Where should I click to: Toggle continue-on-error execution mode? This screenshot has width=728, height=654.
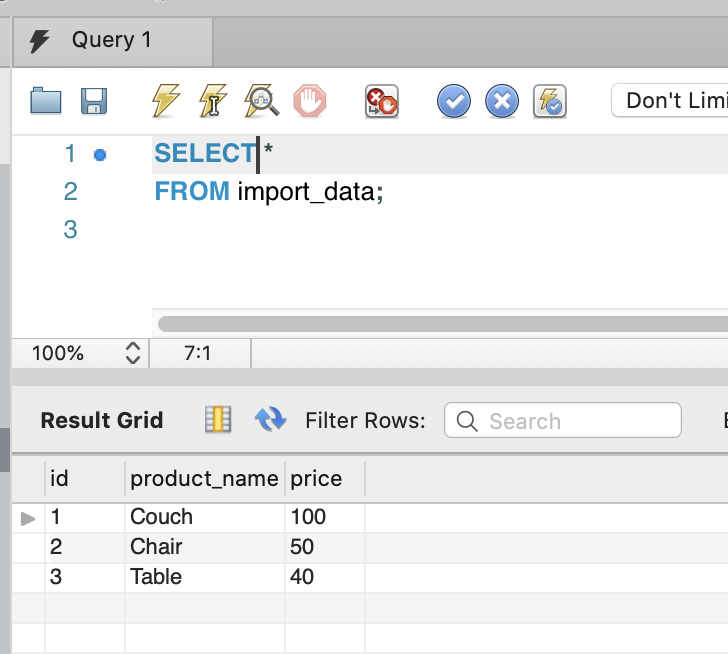click(381, 100)
